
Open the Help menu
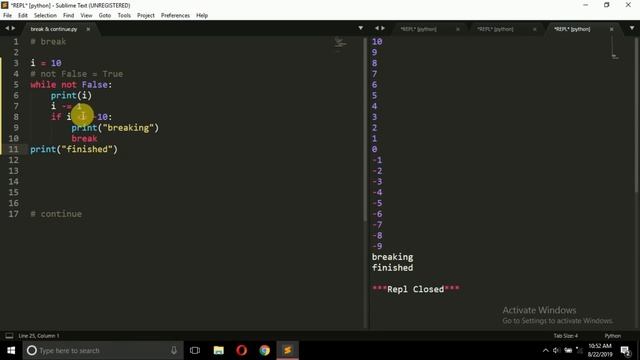[202, 16]
